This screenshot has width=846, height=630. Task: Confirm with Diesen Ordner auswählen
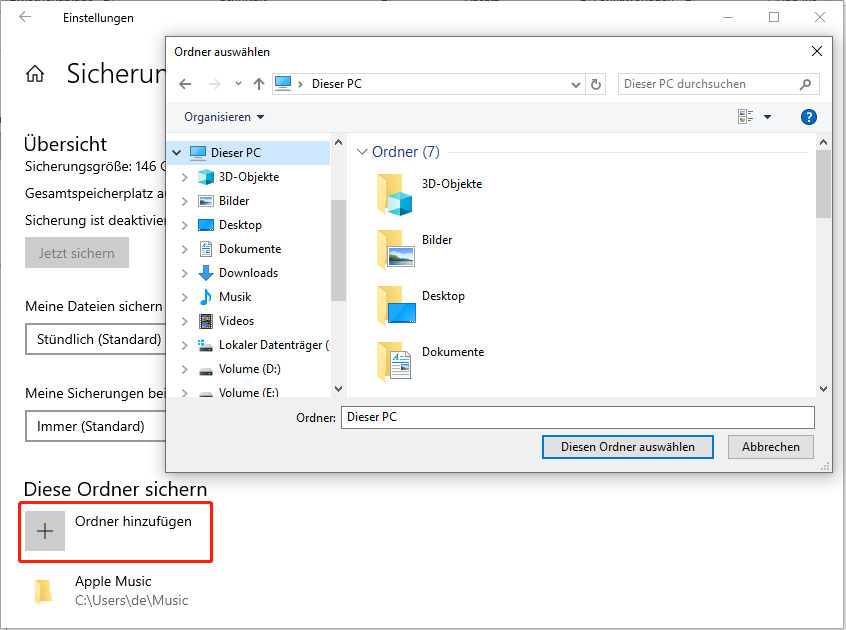(x=627, y=447)
